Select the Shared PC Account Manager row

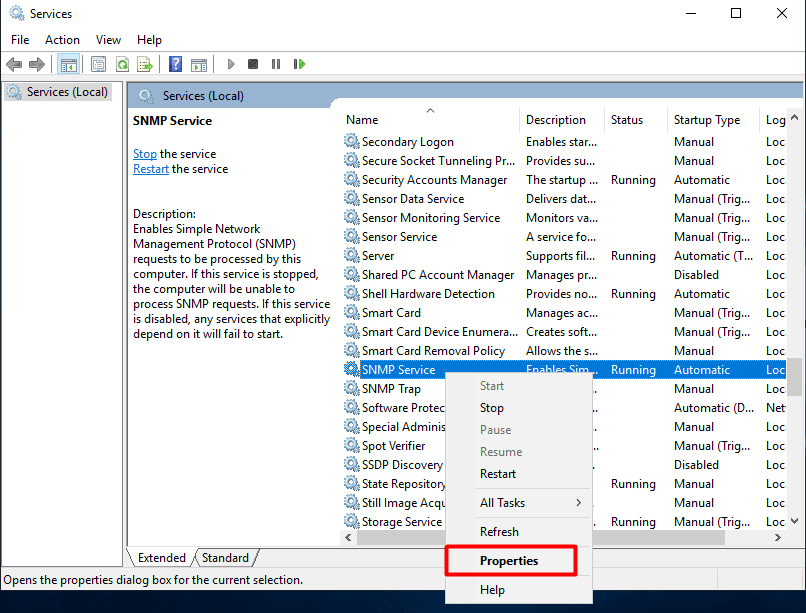coord(564,275)
